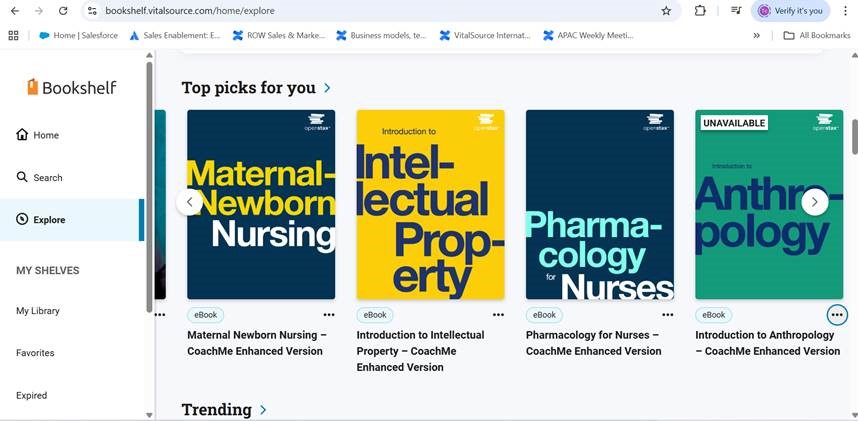
Task: Expand the Trending section chevron
Action: click(263, 410)
